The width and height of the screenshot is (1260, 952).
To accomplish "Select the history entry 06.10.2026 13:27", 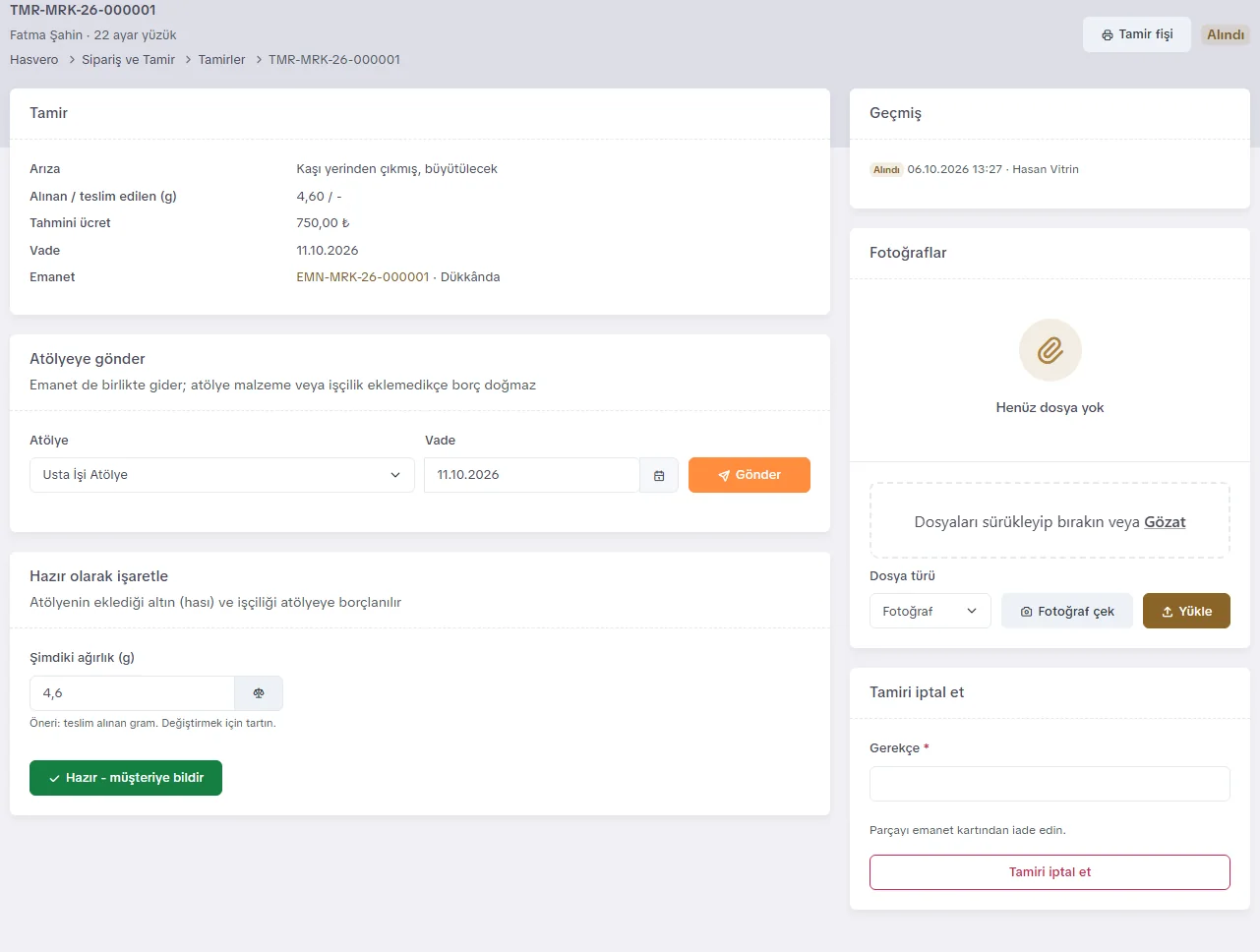I will click(x=992, y=169).
